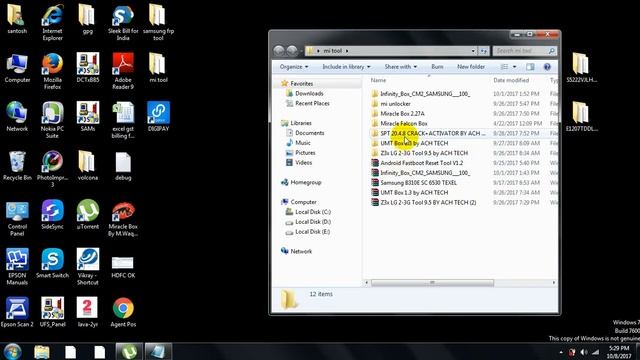The width and height of the screenshot is (640, 360).
Task: Select the debug file icon
Action: point(123,166)
